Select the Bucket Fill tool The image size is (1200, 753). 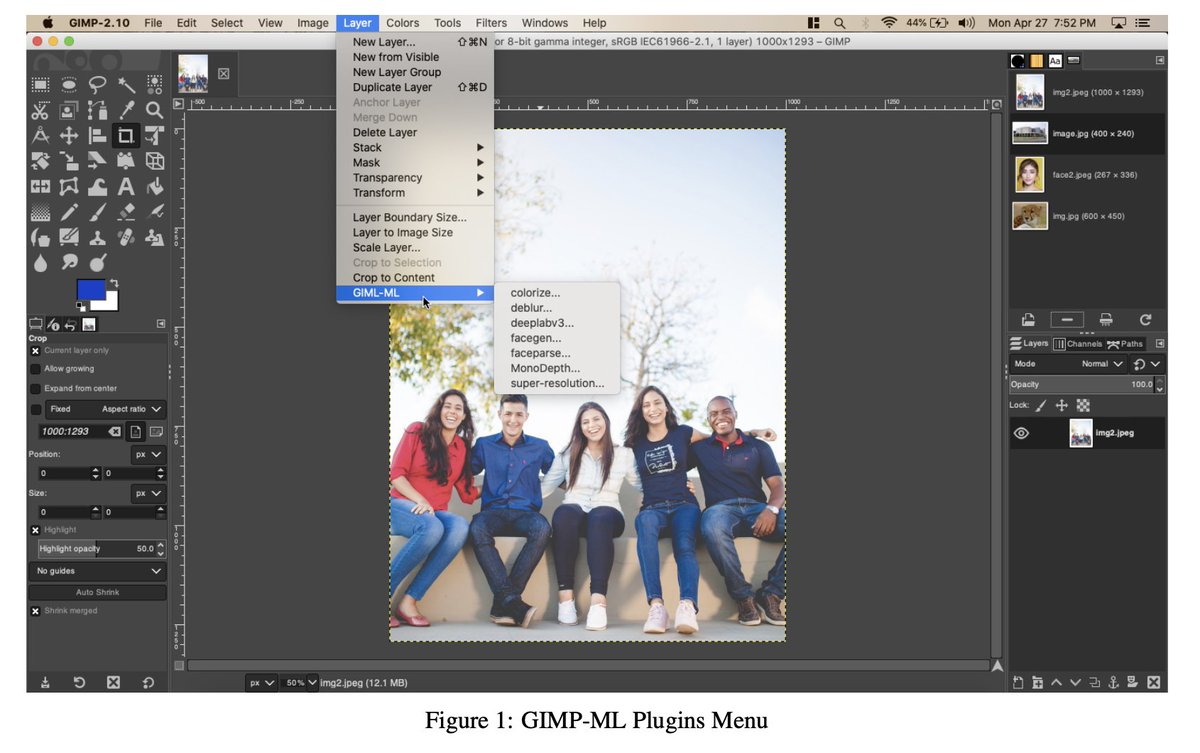(154, 186)
